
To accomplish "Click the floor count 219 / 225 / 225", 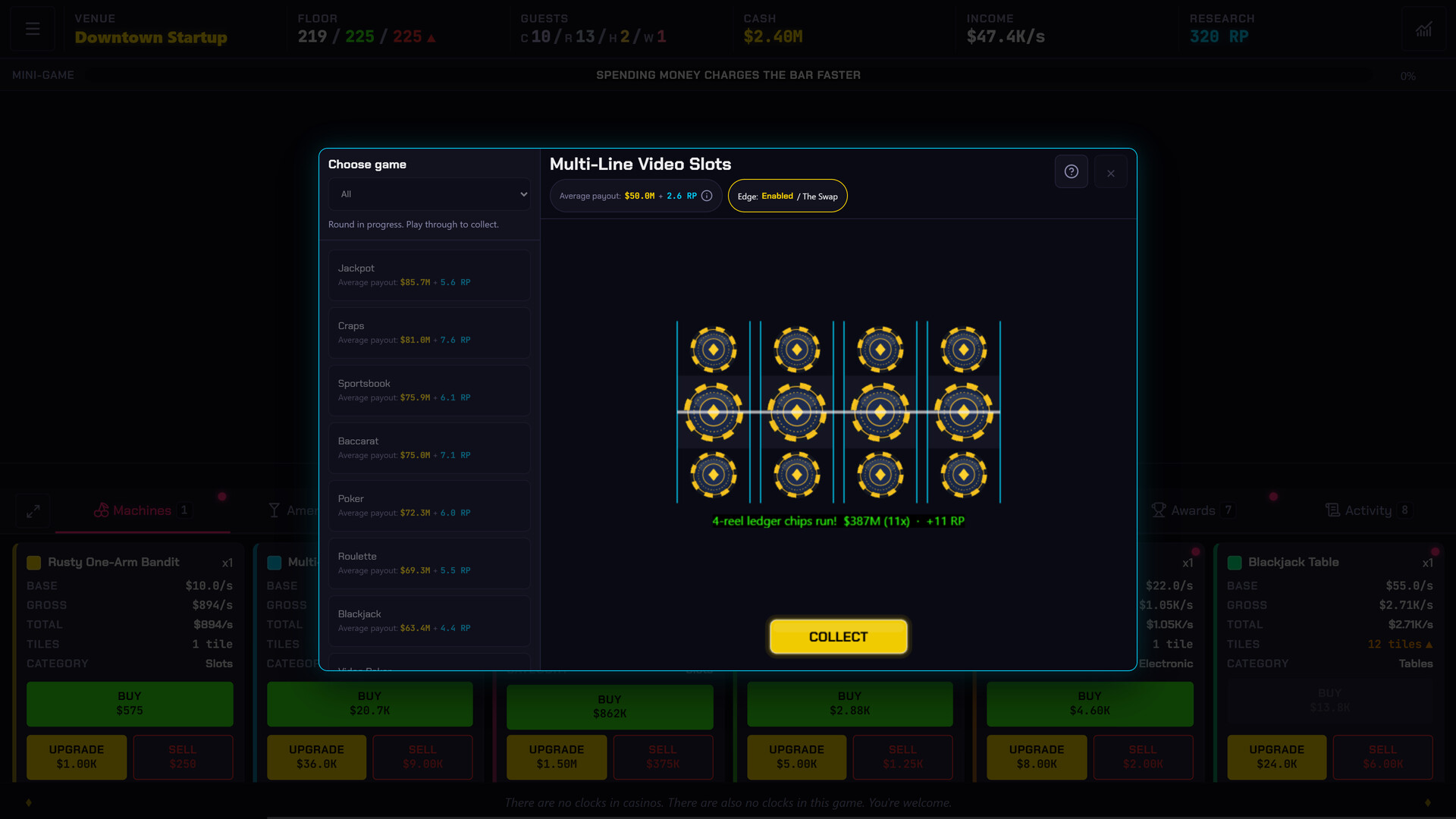I will tap(366, 36).
